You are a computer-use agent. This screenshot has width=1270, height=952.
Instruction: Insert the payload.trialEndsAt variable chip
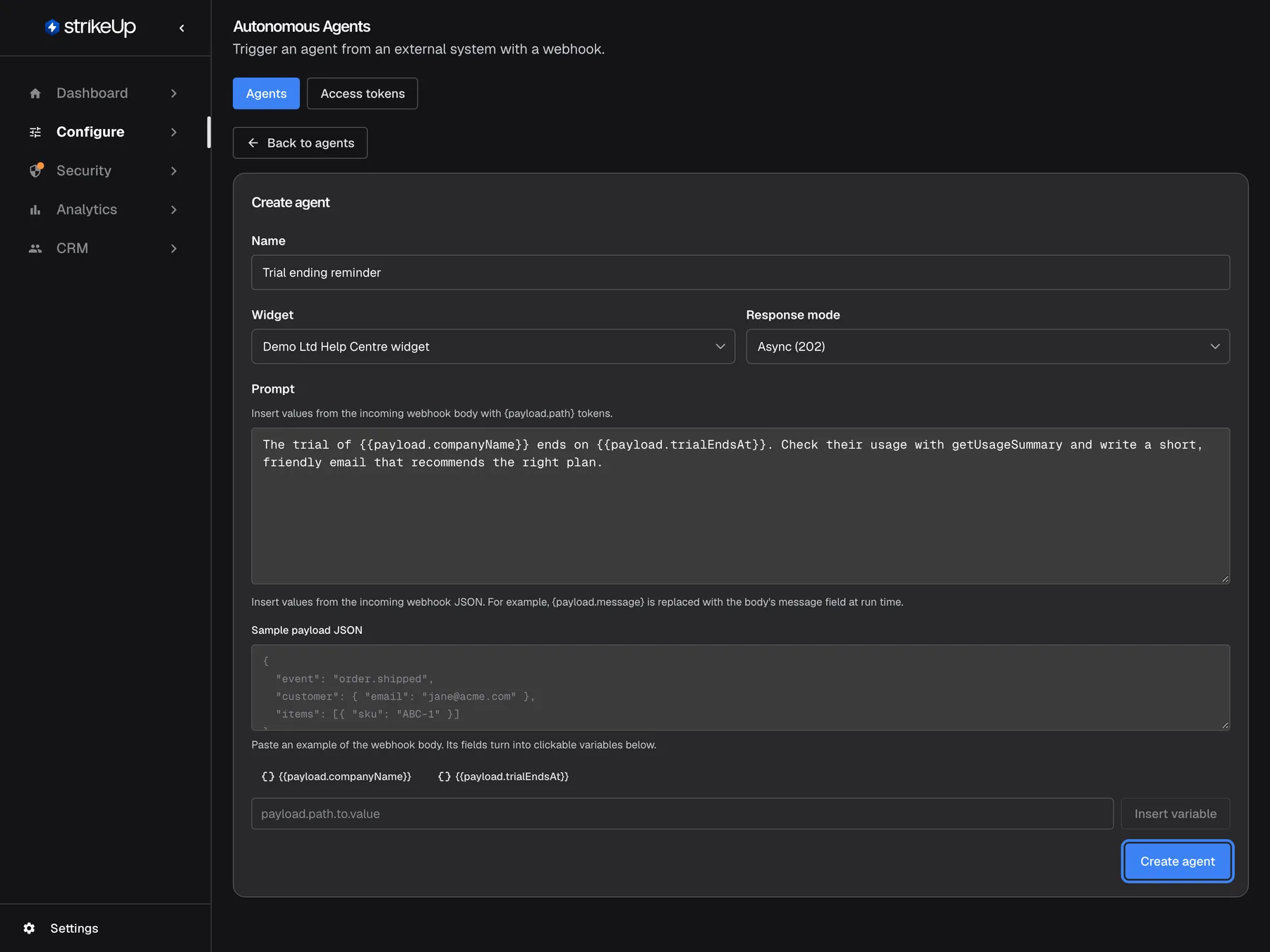click(503, 776)
